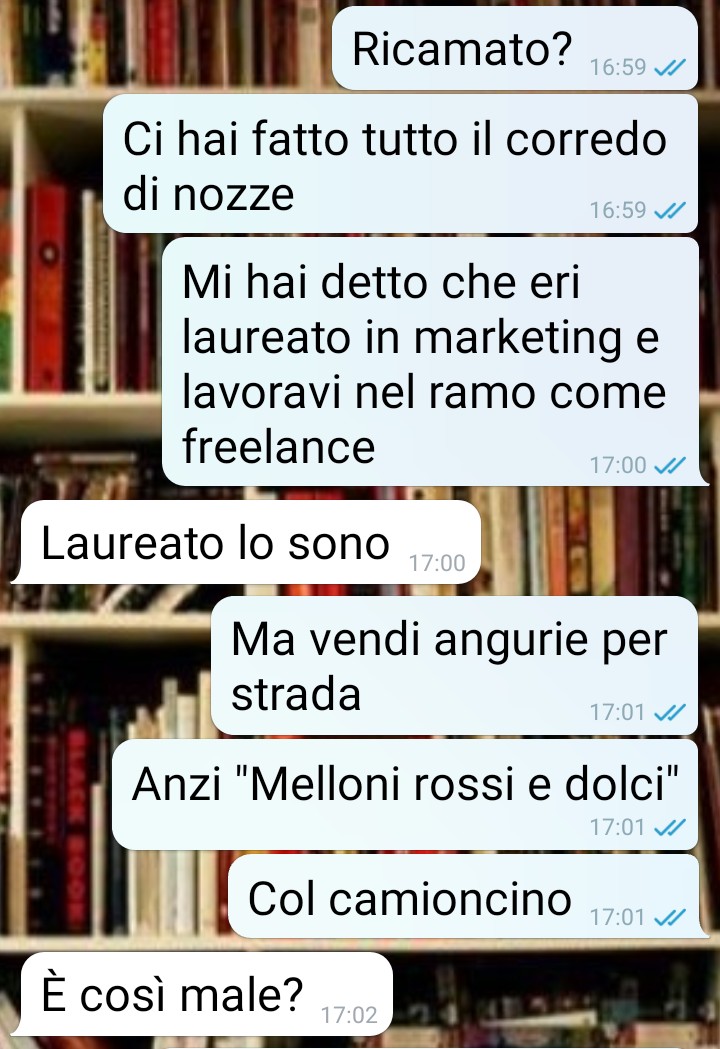Tap the 16:59 timestamp on "Ricamato?"
The width and height of the screenshot is (720, 1049).
618,68
